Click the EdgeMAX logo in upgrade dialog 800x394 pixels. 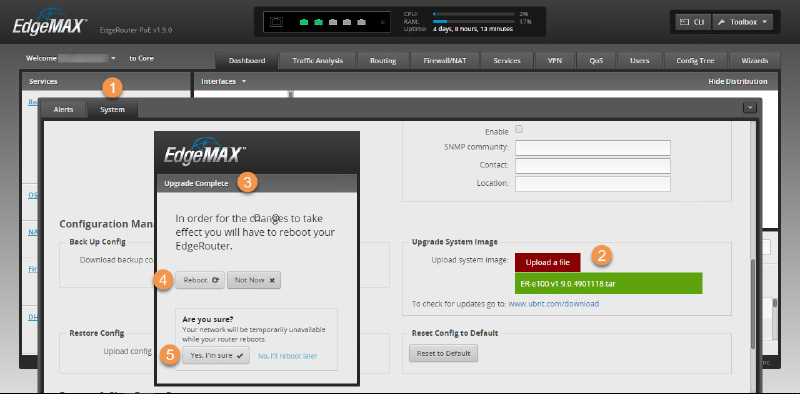coord(205,151)
